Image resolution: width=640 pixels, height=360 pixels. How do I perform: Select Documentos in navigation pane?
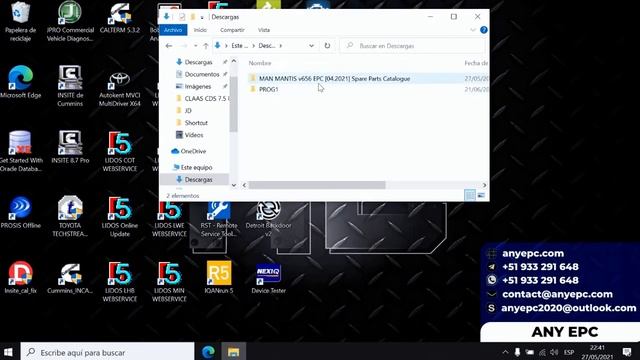tap(202, 74)
